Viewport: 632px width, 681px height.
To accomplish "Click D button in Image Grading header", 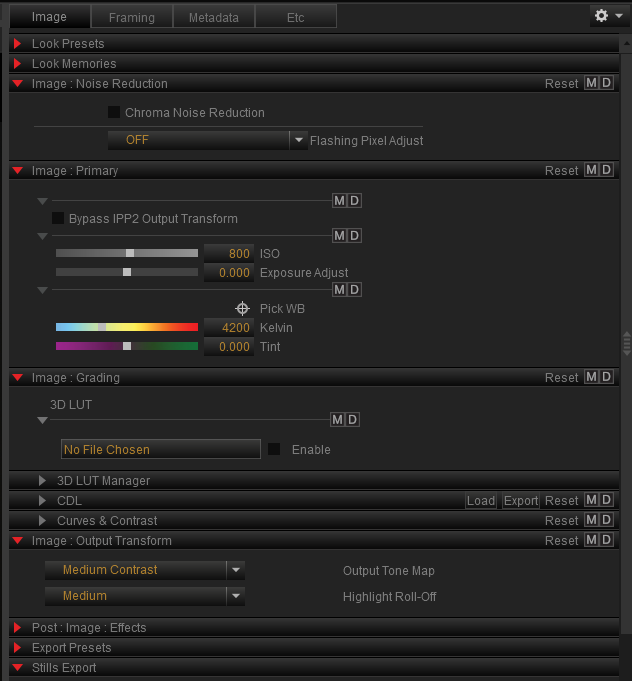I will [x=606, y=377].
